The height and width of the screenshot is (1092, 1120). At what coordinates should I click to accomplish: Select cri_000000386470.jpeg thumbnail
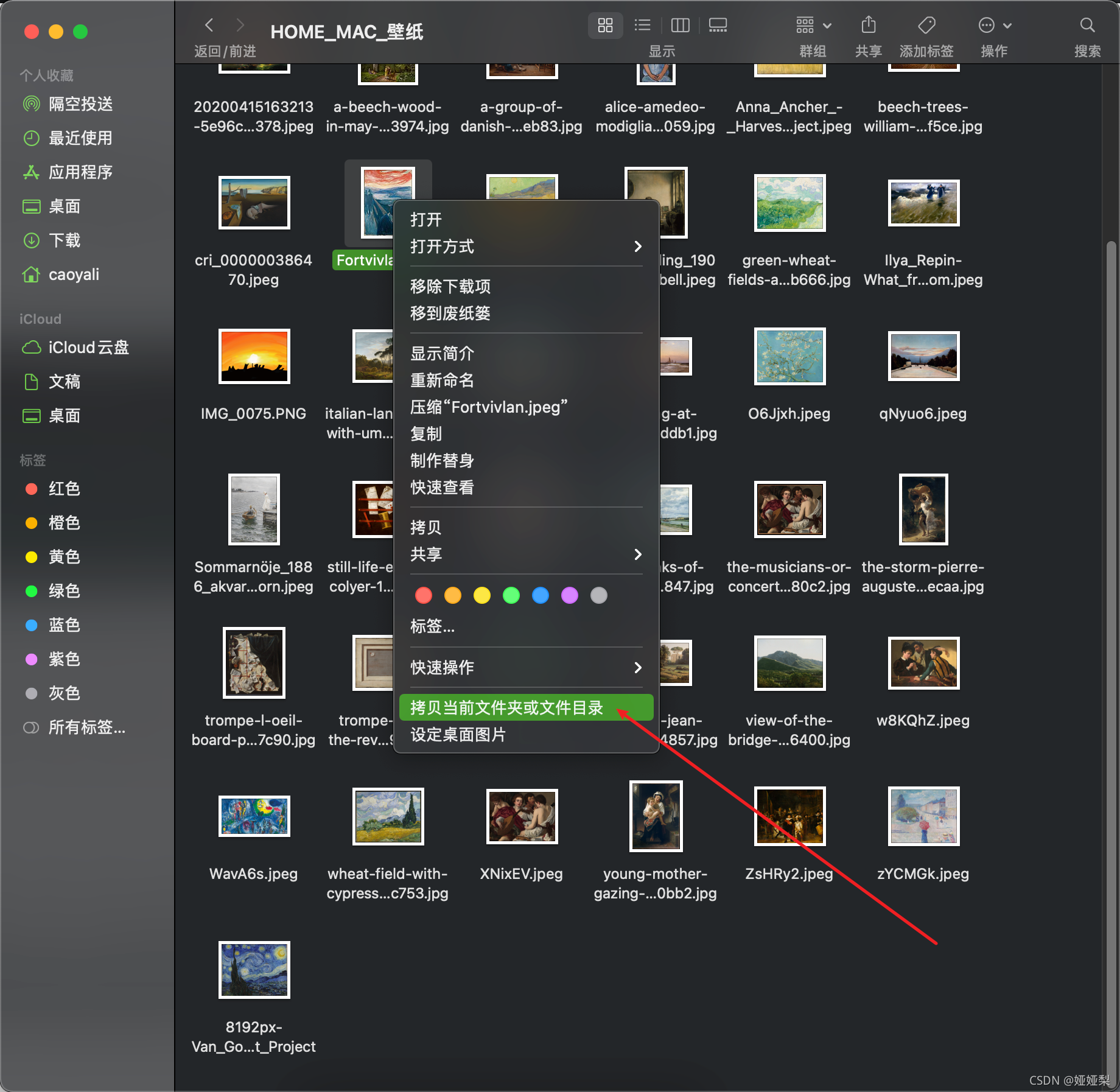254,203
